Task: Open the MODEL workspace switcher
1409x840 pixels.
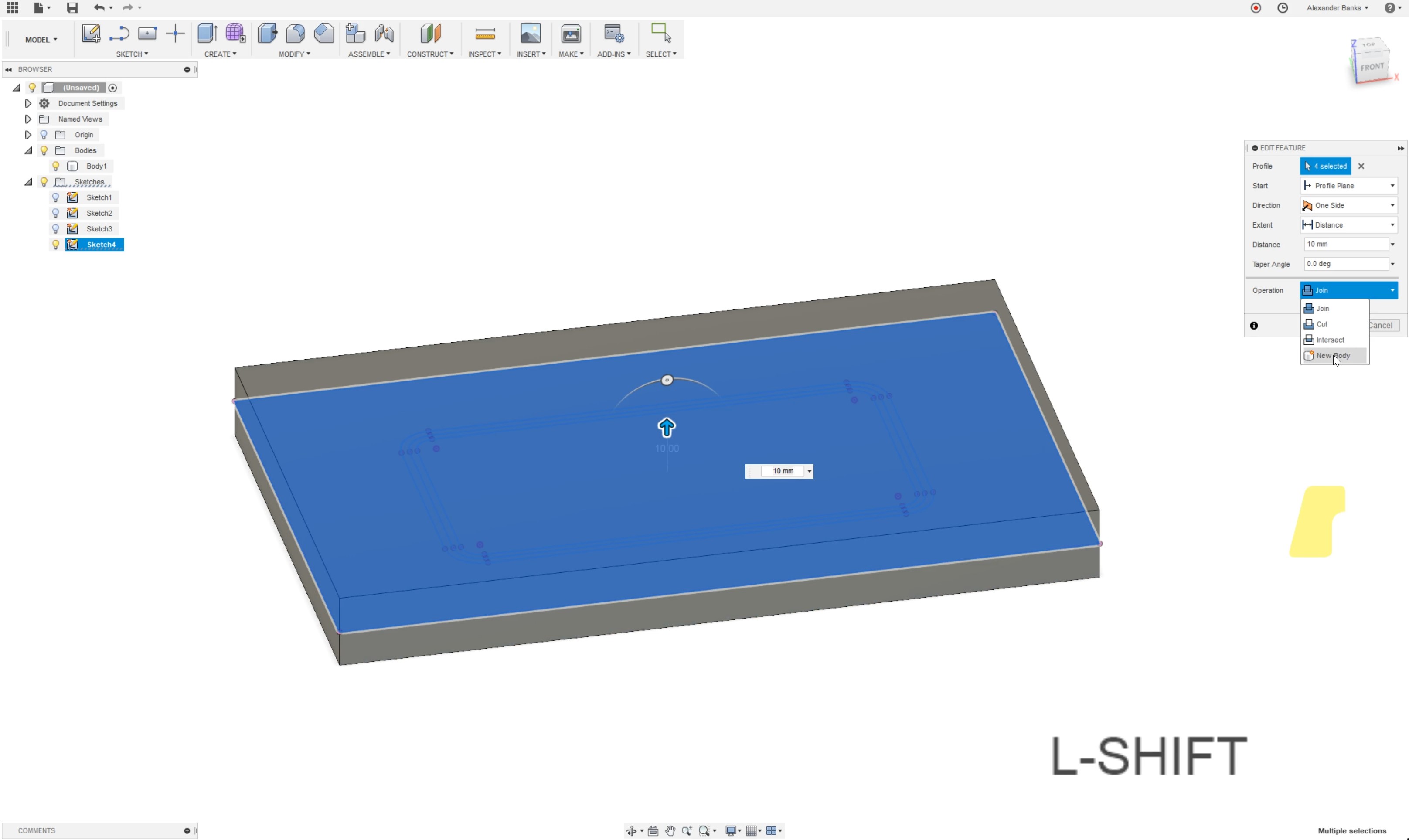Action: [x=41, y=40]
